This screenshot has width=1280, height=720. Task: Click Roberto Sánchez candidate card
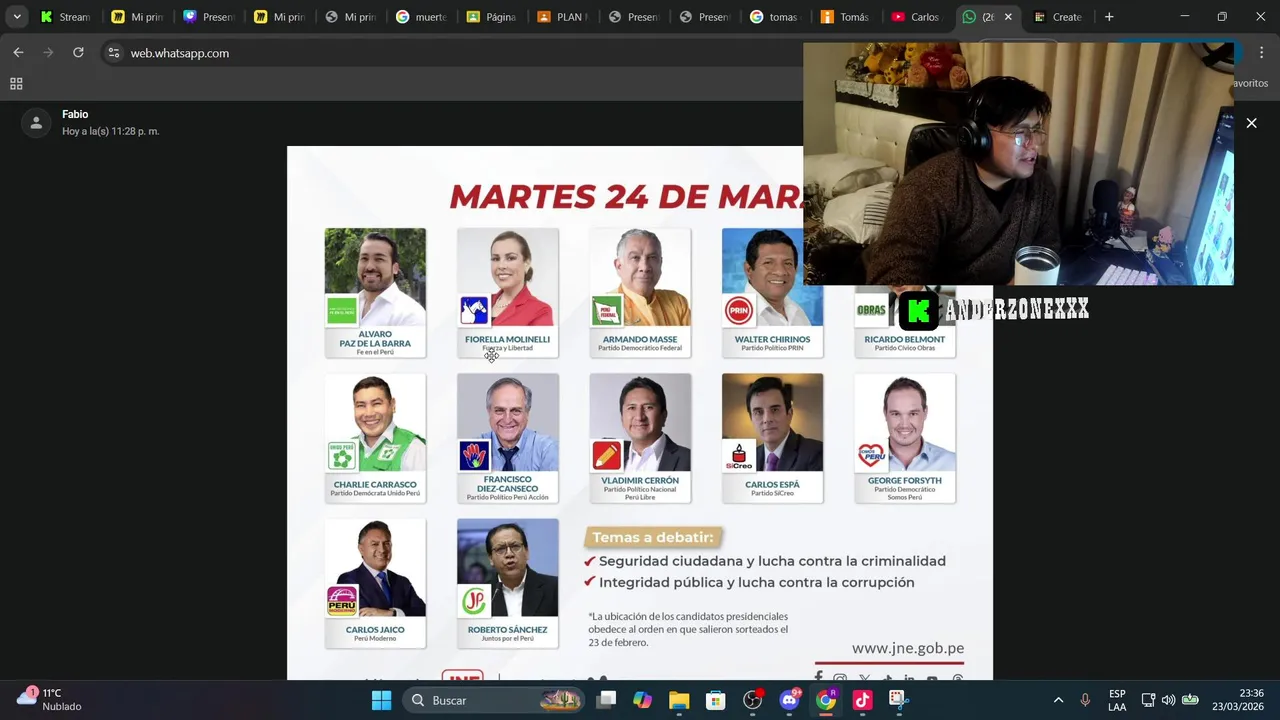tap(508, 583)
